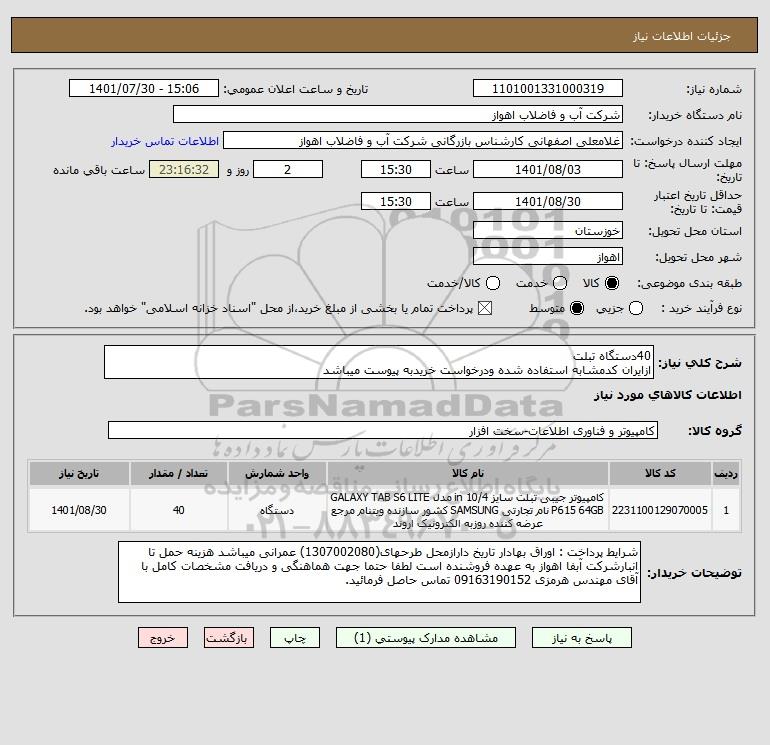Select the 'کالا' radio button
Screen dimensions: 770x745
coord(612,283)
